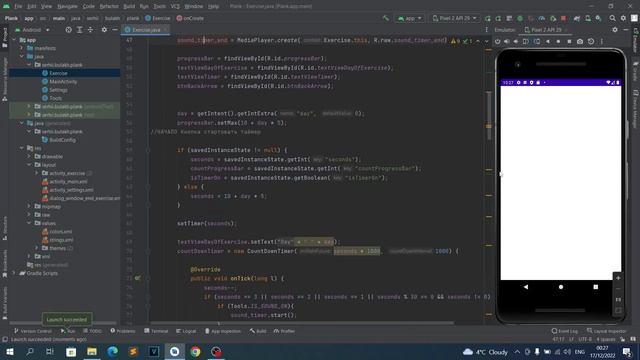The height and width of the screenshot is (360, 640).
Task: Open the app run configuration dropdown
Action: tap(409, 18)
